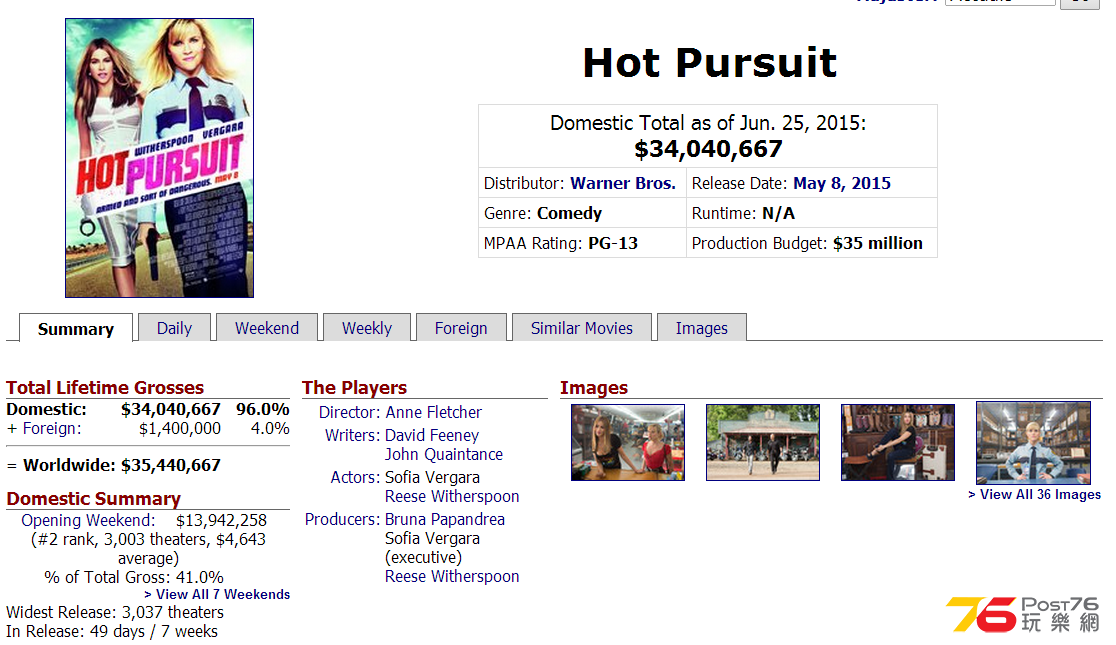
Task: Go to Similar Movies tab
Action: (581, 328)
